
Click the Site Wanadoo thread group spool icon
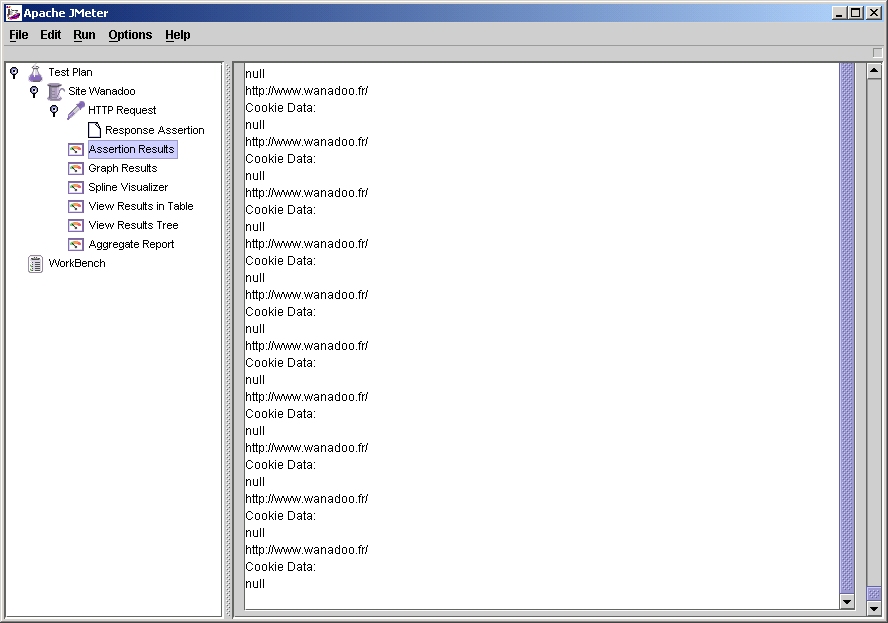click(x=55, y=91)
